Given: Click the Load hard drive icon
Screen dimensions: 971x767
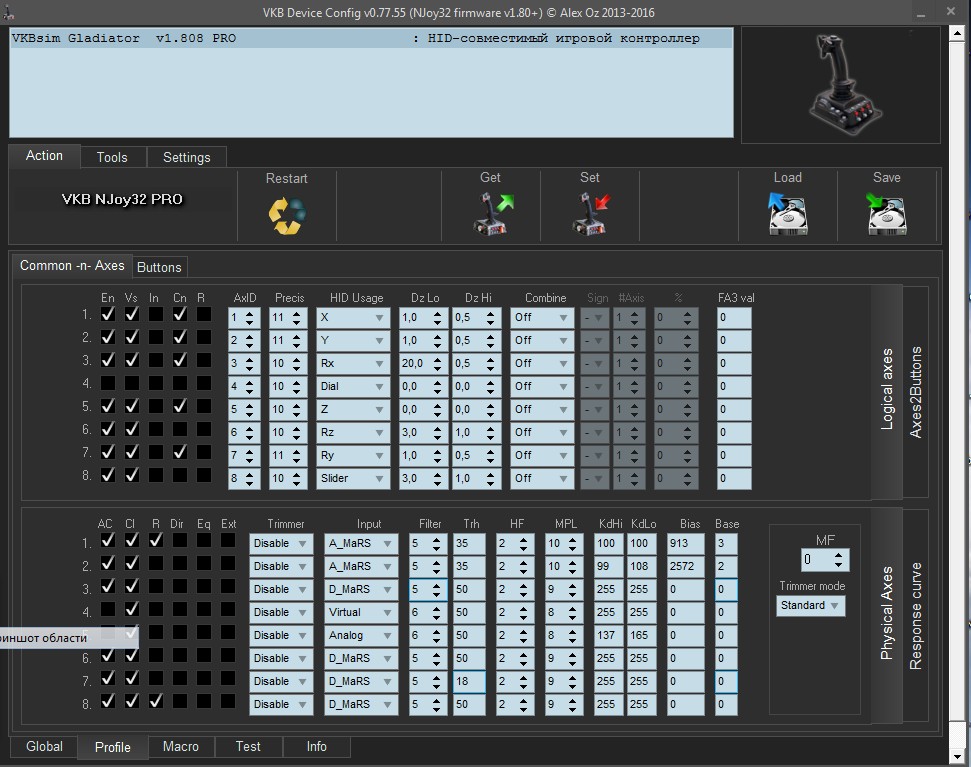Looking at the screenshot, I should (x=787, y=214).
